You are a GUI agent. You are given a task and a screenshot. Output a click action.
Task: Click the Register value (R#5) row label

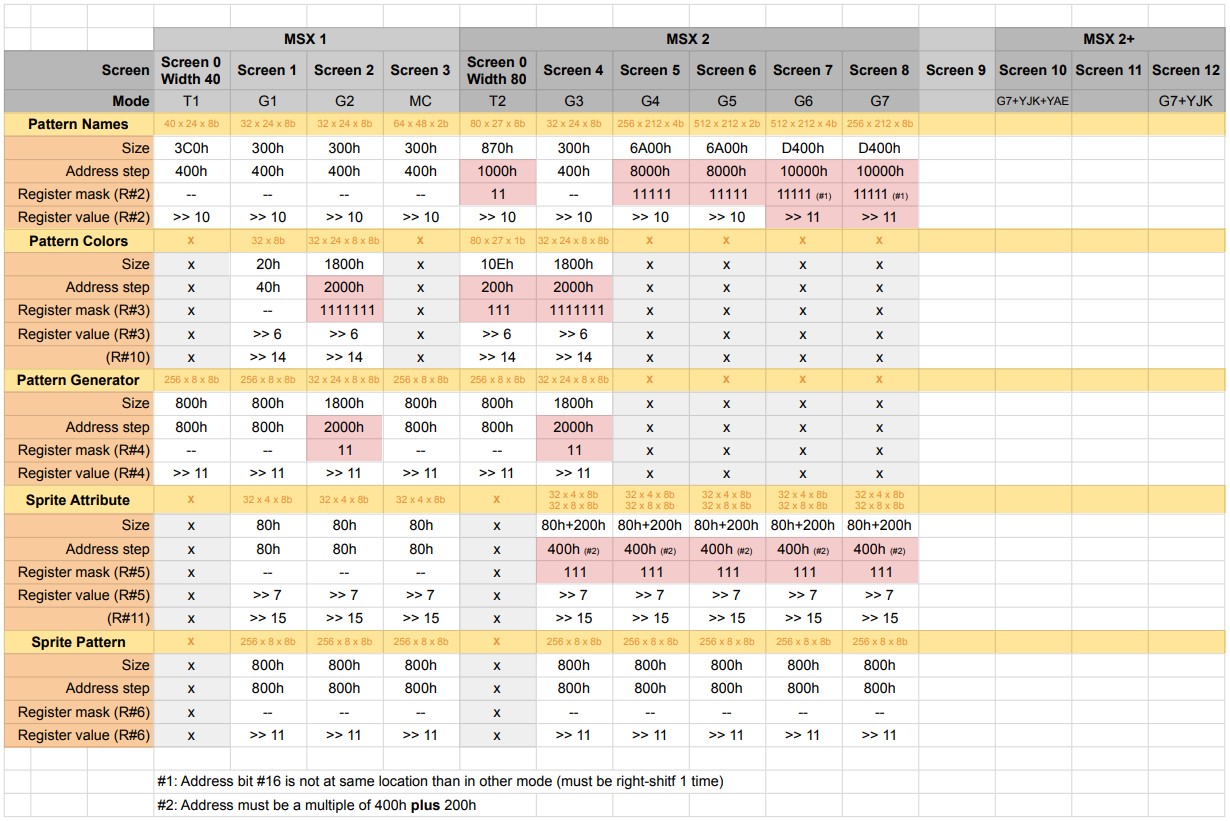point(79,595)
